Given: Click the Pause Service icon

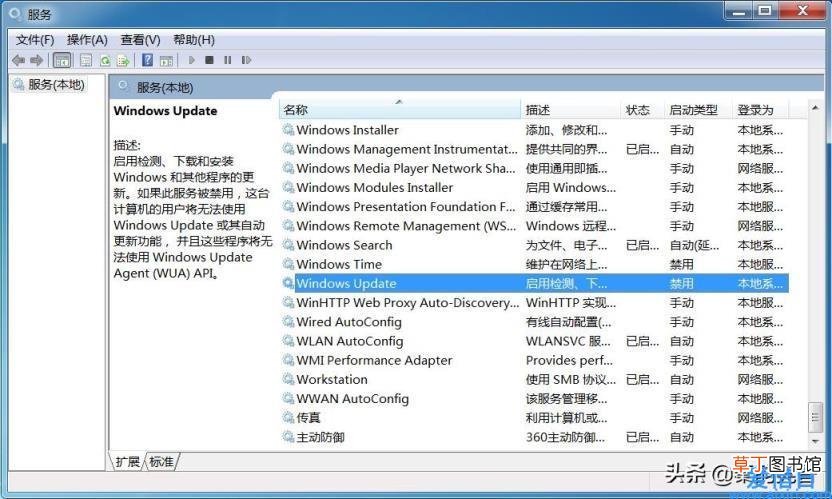Looking at the screenshot, I should [x=228, y=61].
